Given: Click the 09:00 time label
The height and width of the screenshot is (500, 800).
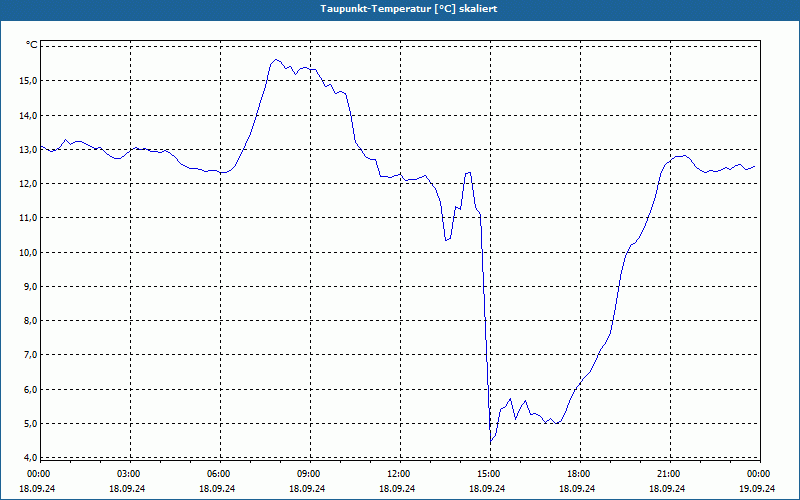Looking at the screenshot, I should [309, 474].
